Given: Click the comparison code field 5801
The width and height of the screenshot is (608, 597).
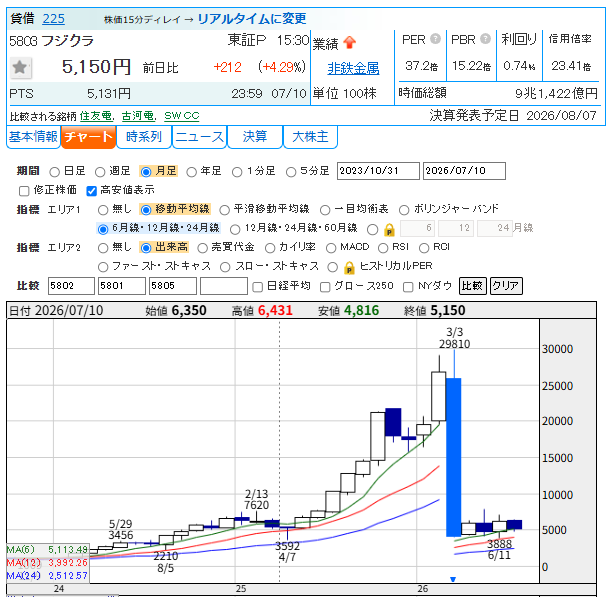Looking at the screenshot, I should [122, 286].
